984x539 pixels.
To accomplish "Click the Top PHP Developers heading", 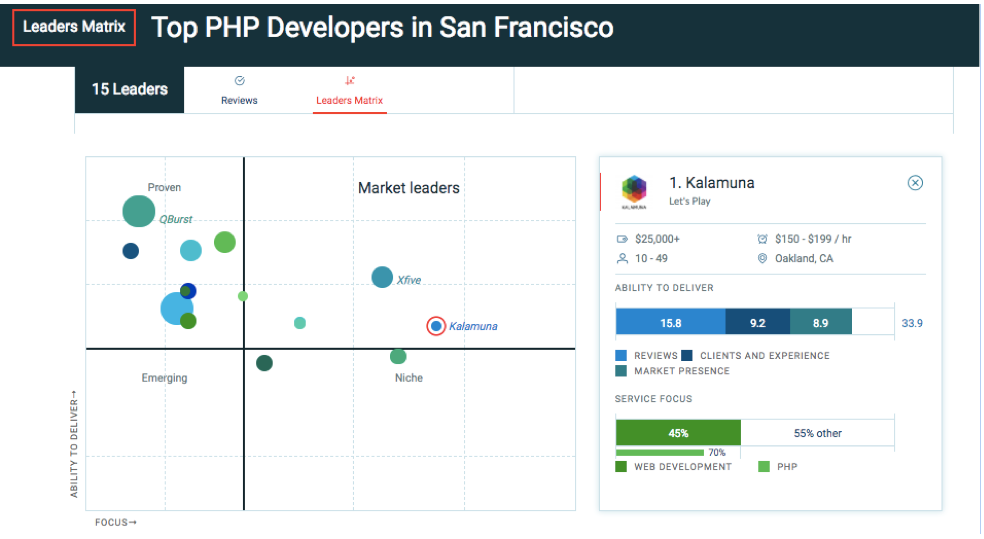I will 382,28.
